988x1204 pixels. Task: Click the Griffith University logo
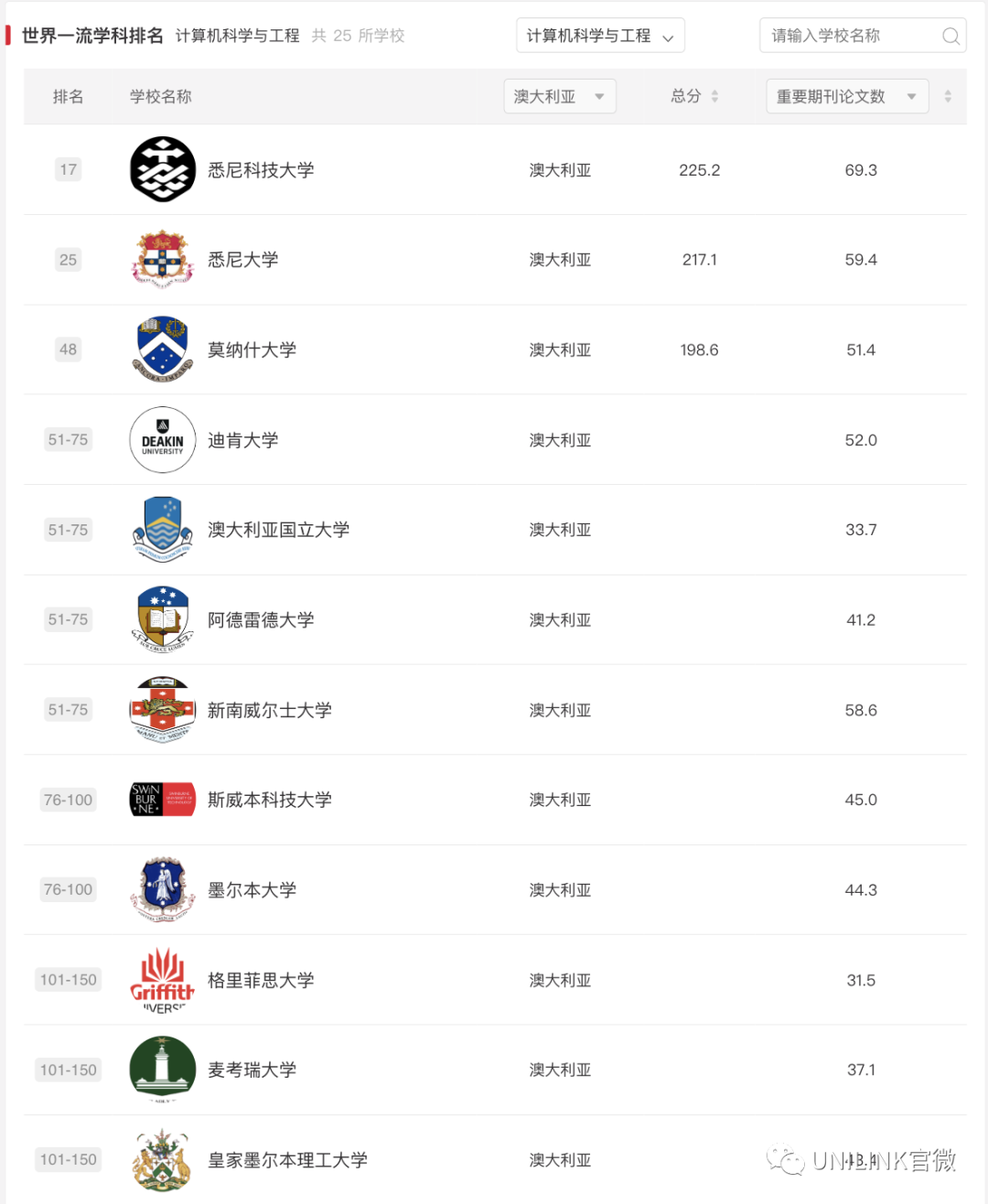coord(163,979)
